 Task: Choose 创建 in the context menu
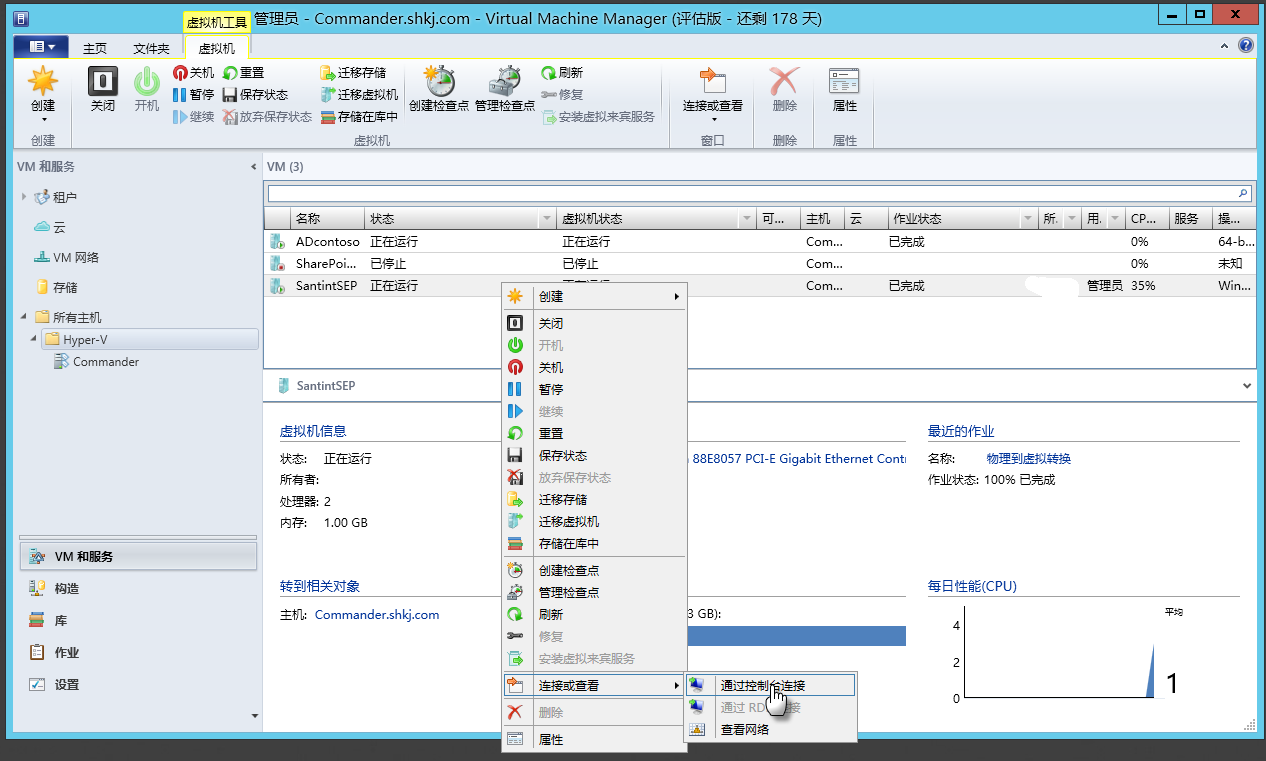[x=594, y=296]
